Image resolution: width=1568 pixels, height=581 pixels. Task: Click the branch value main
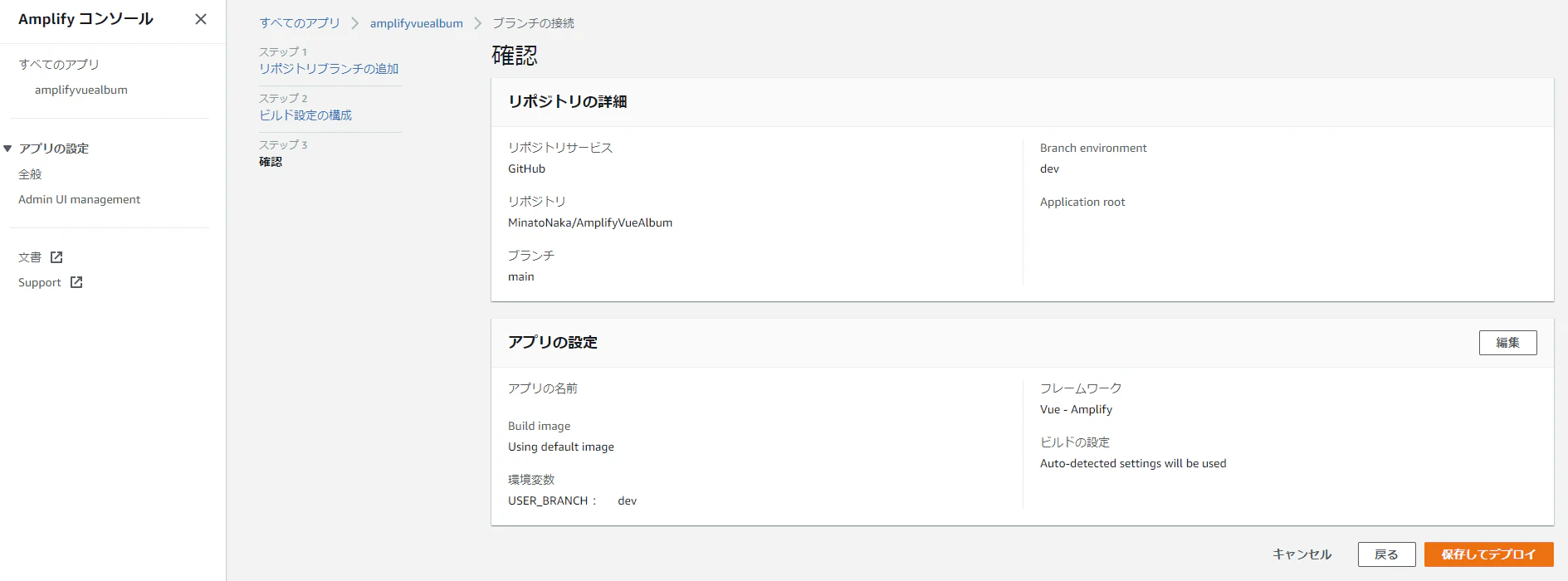(x=521, y=276)
